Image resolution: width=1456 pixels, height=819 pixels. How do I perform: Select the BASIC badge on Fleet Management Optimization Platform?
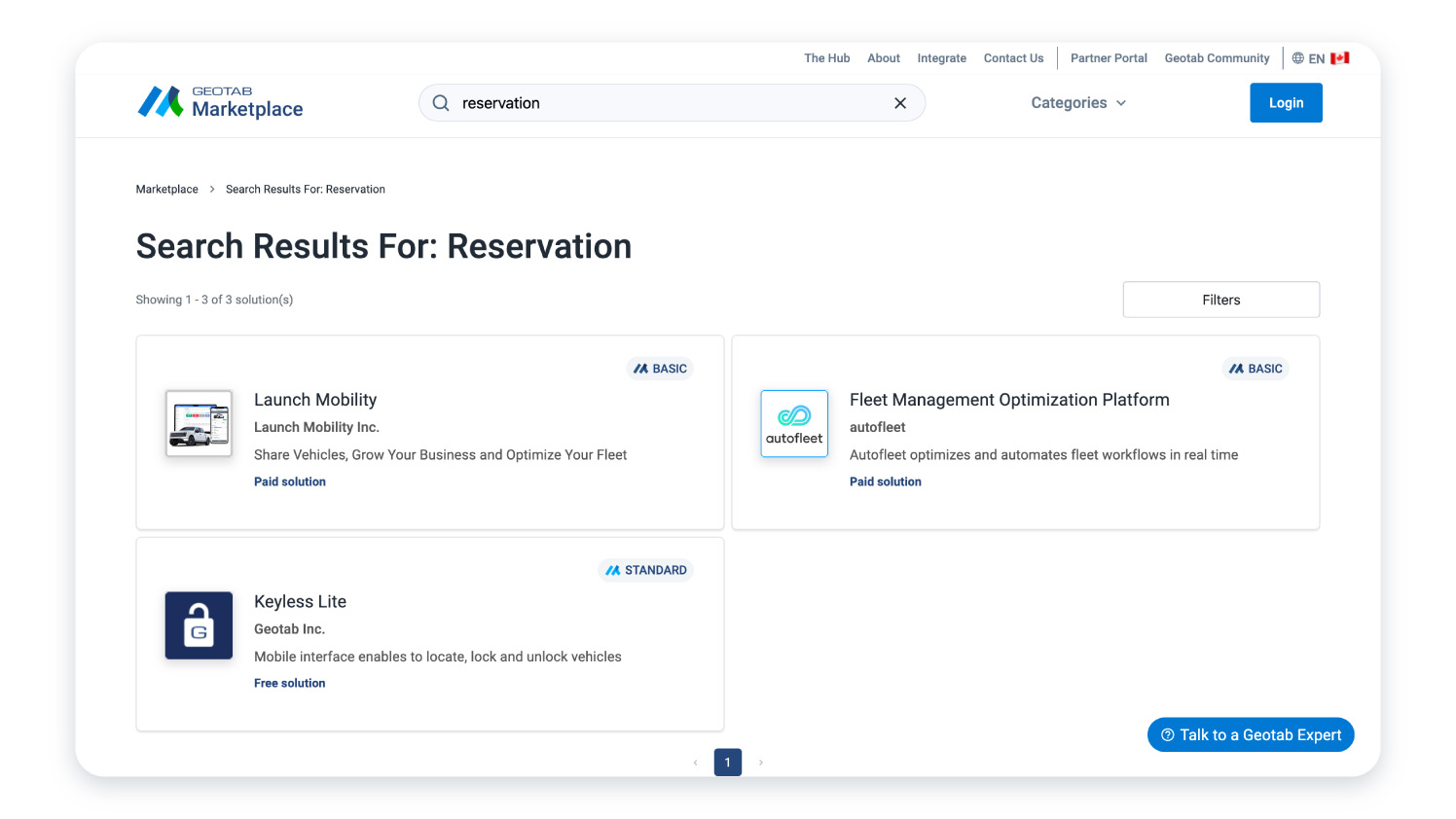pyautogui.click(x=1256, y=368)
